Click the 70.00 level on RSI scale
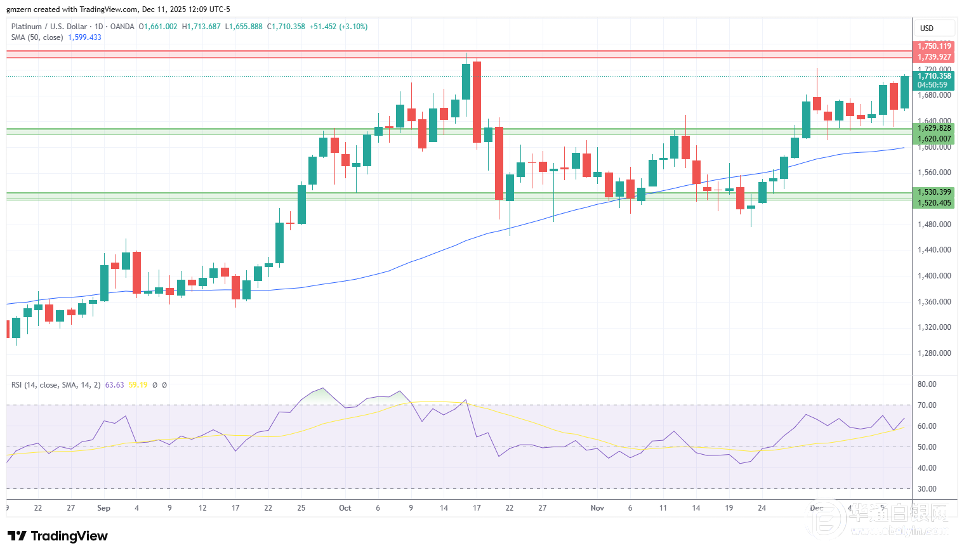This screenshot has width=964, height=556. coord(927,405)
